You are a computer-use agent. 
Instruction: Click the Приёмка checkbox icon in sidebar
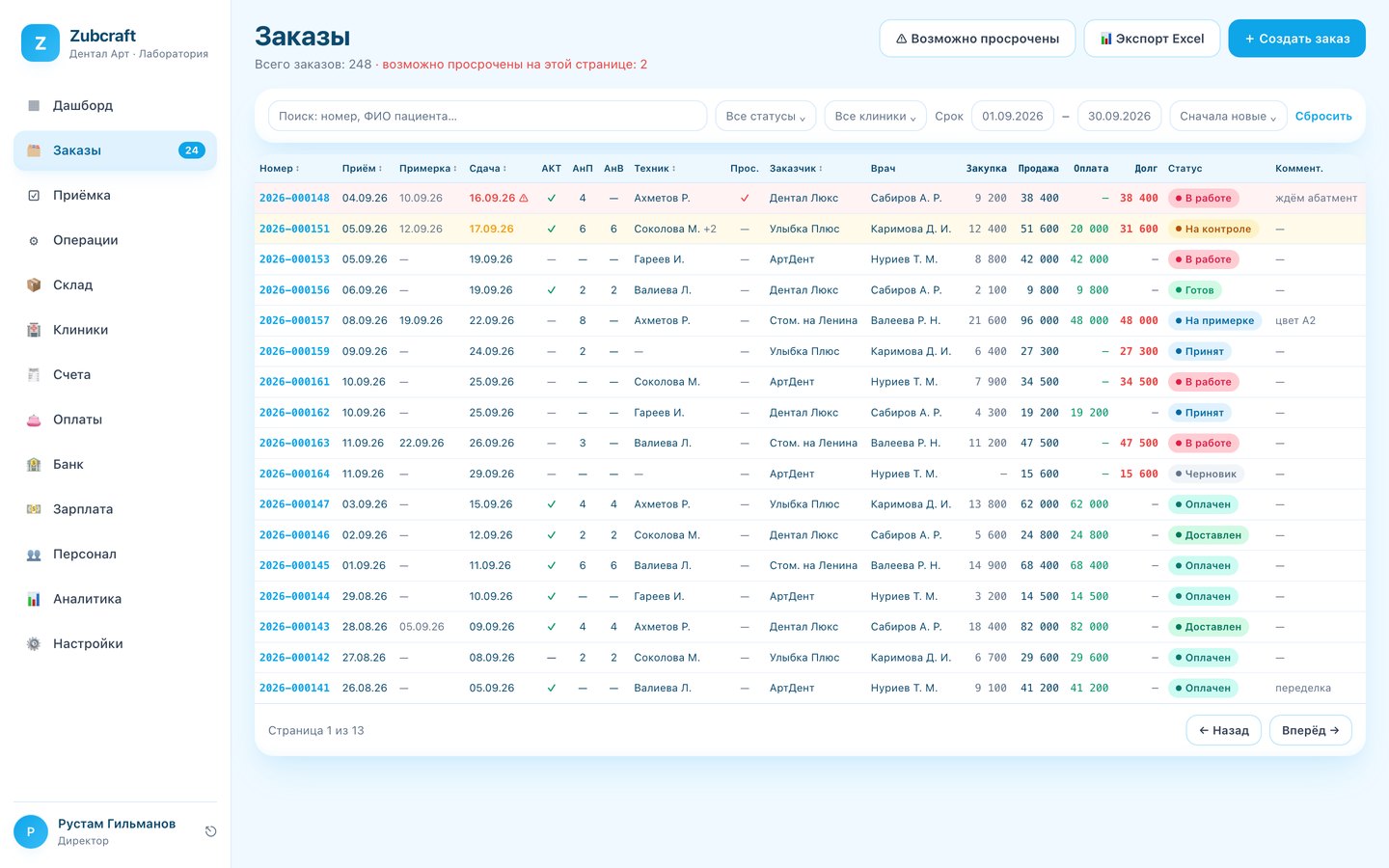(x=34, y=196)
